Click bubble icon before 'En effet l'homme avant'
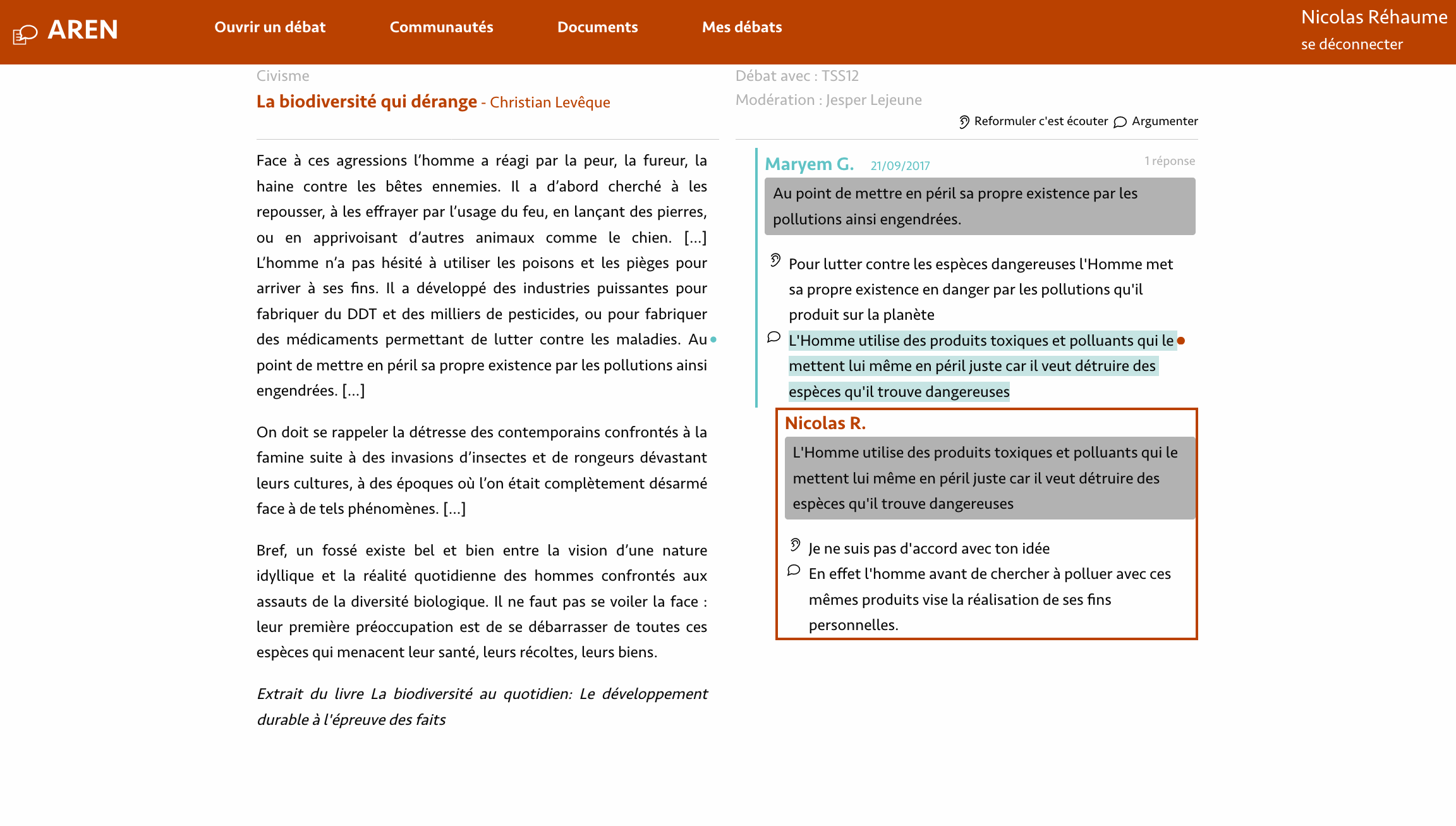 [x=794, y=571]
